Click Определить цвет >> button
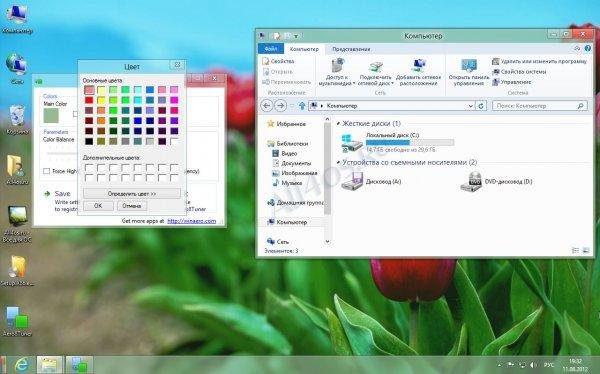600x374 pixels. [132, 194]
